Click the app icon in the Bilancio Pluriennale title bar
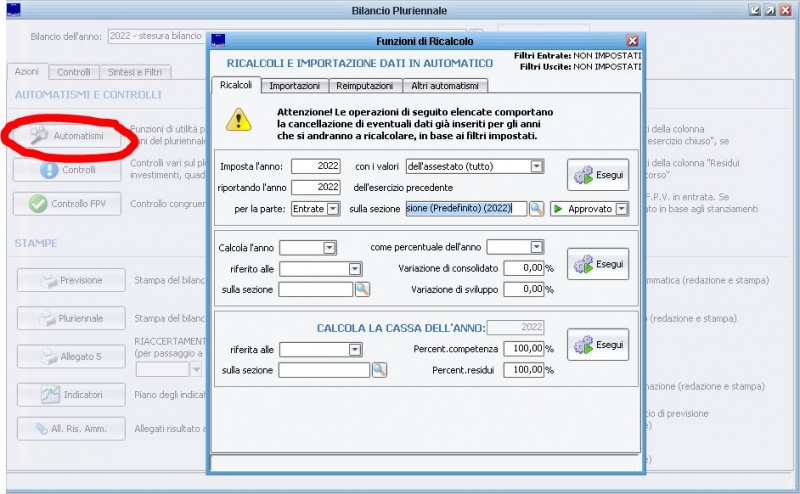Image resolution: width=800 pixels, height=494 pixels. pyautogui.click(x=14, y=10)
